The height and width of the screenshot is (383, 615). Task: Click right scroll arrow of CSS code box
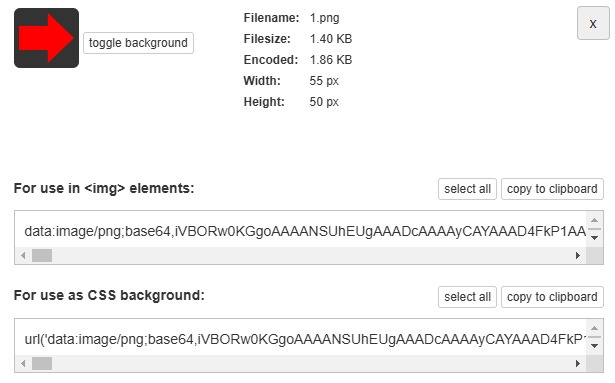click(578, 363)
